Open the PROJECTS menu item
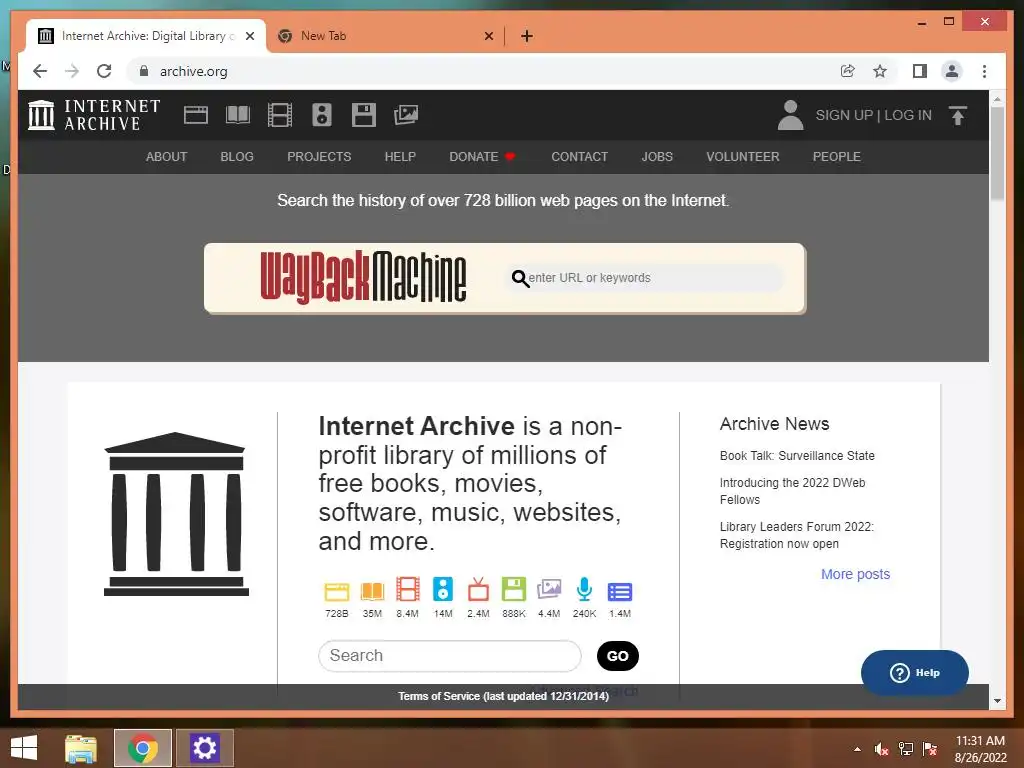 319,157
